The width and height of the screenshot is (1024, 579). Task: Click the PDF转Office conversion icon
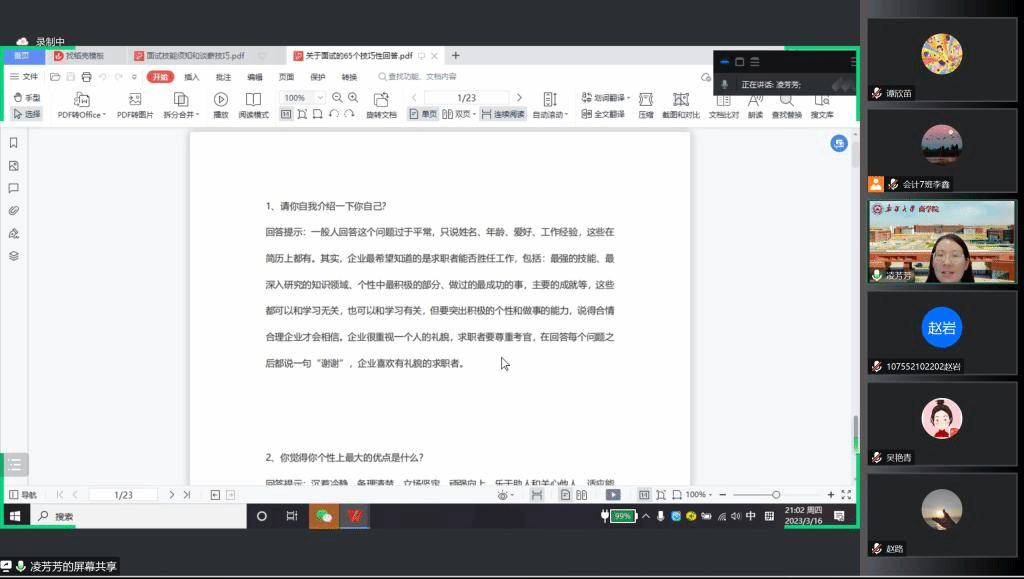81,99
